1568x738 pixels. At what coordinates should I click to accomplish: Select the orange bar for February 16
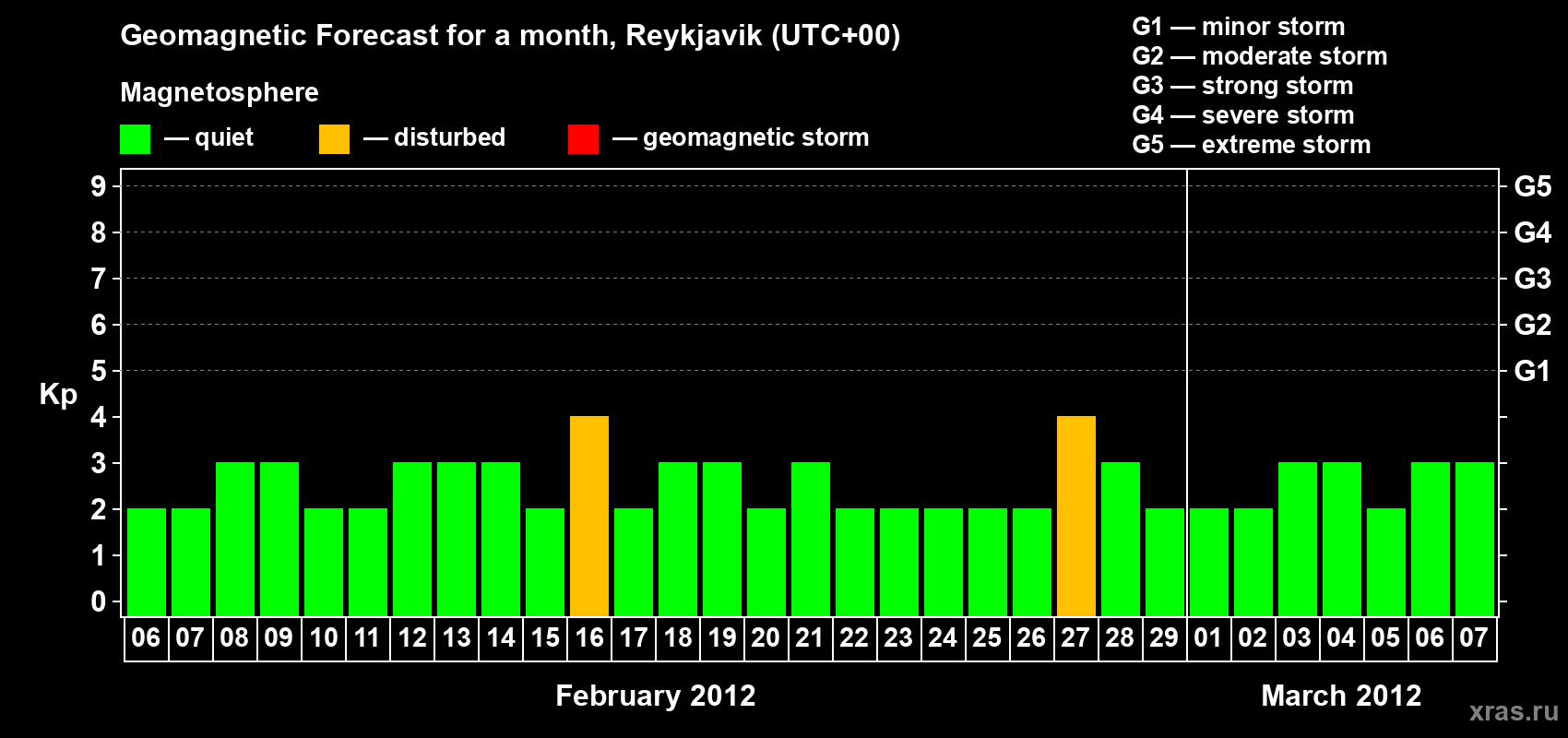pyautogui.click(x=589, y=516)
